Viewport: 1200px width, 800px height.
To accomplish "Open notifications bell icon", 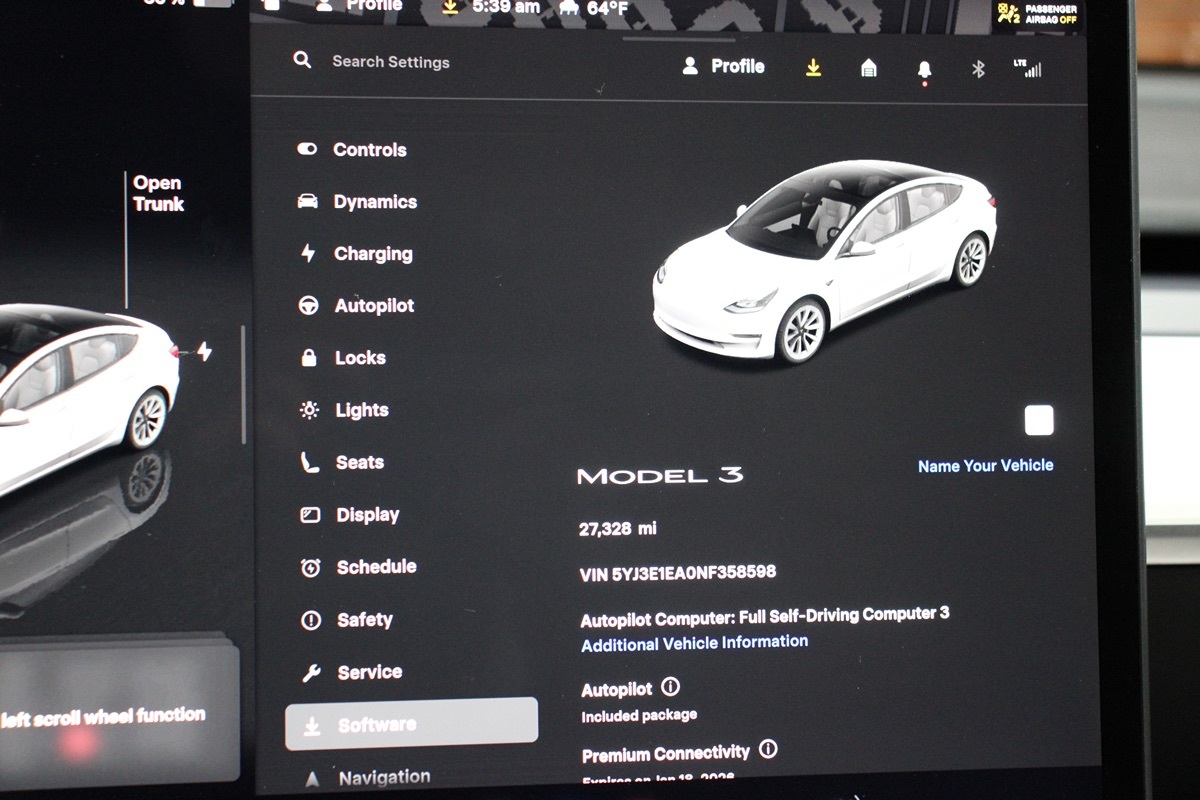I will point(924,69).
